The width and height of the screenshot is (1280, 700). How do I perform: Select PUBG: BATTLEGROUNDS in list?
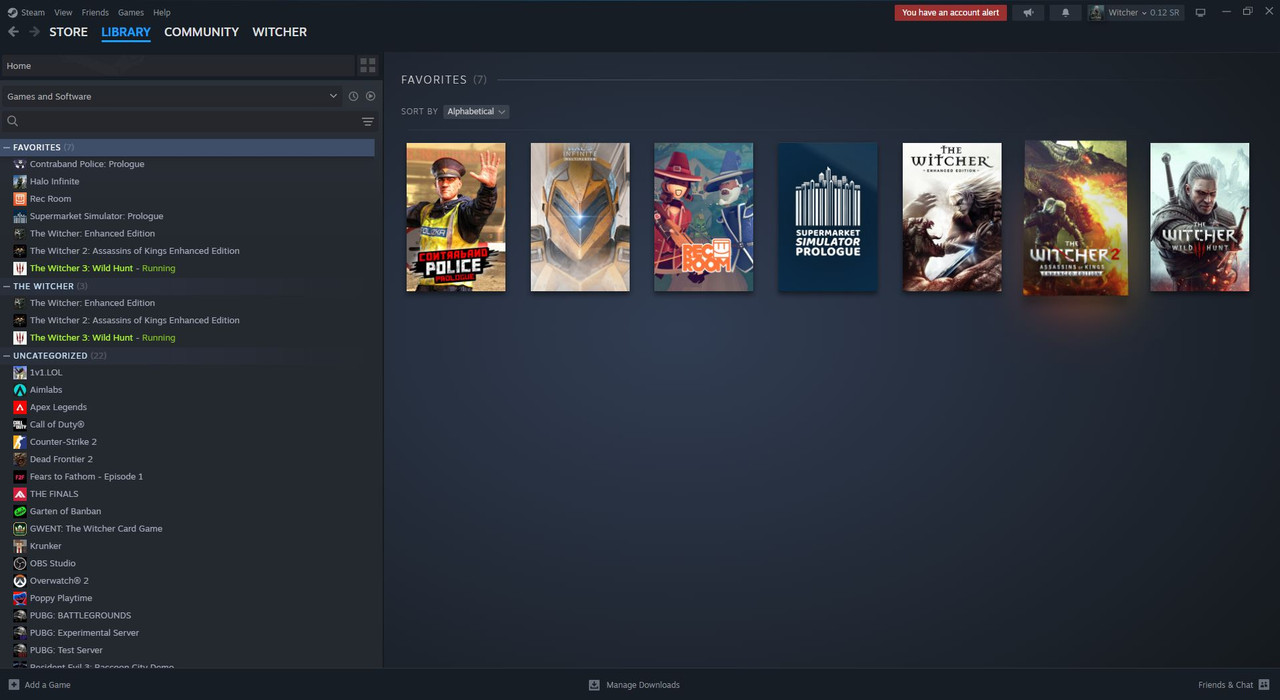click(80, 615)
